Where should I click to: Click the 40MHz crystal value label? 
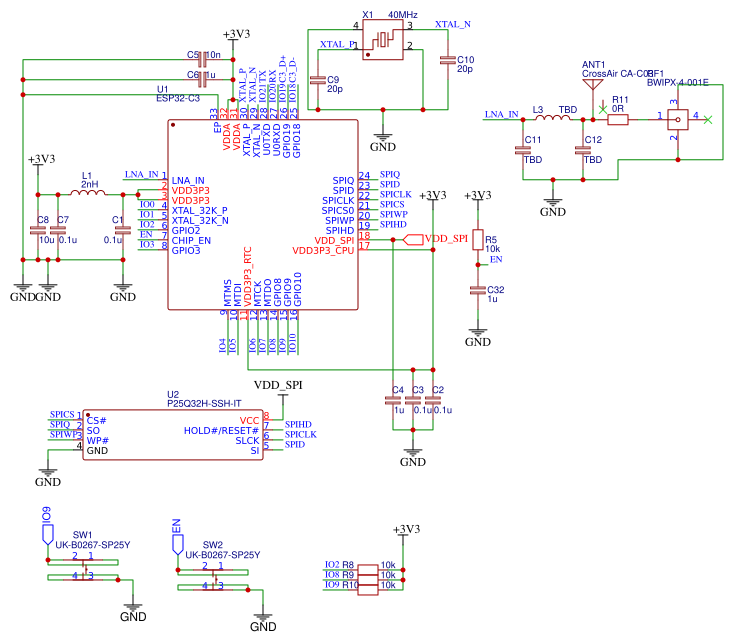point(402,15)
